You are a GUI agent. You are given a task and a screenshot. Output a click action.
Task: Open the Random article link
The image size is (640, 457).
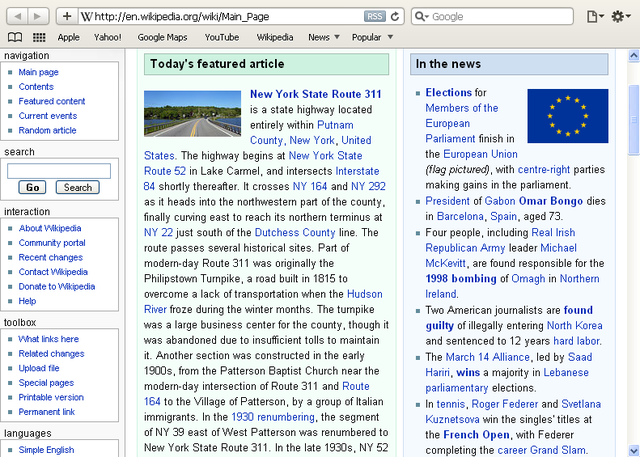(x=47, y=130)
